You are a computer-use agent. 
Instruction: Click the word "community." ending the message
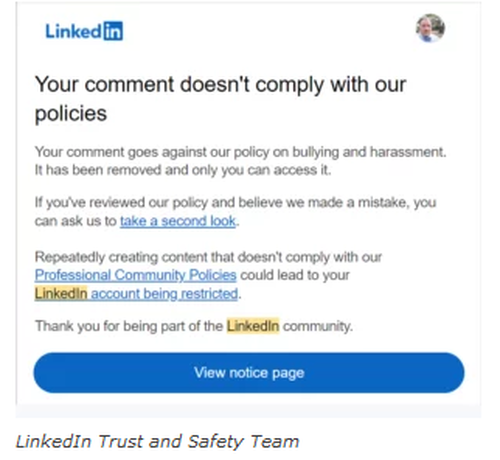click(318, 326)
